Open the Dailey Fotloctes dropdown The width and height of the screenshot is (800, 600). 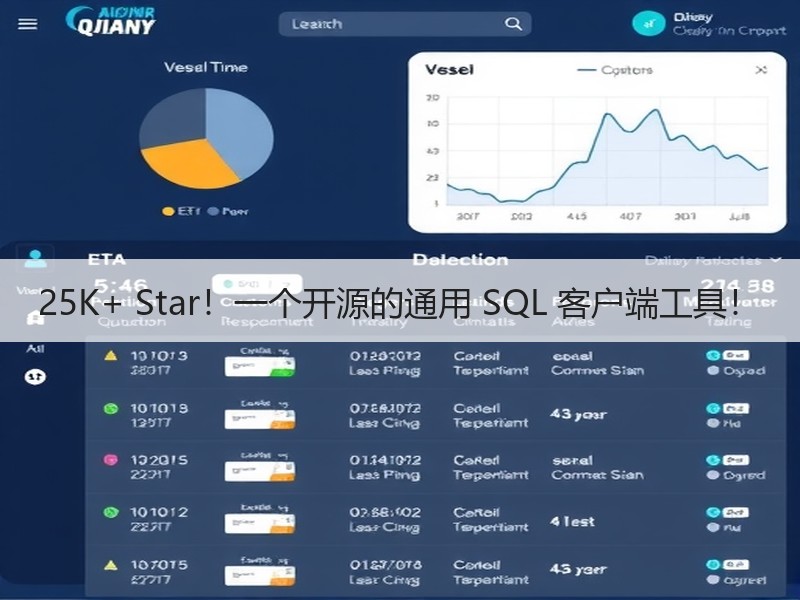[713, 261]
